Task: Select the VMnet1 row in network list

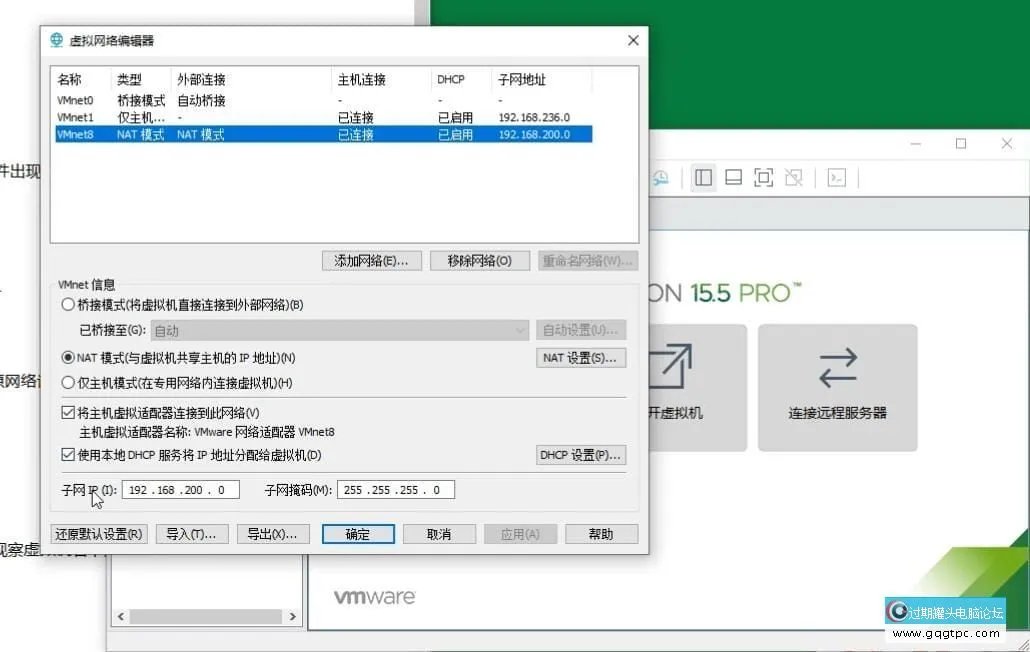Action: pyautogui.click(x=200, y=117)
